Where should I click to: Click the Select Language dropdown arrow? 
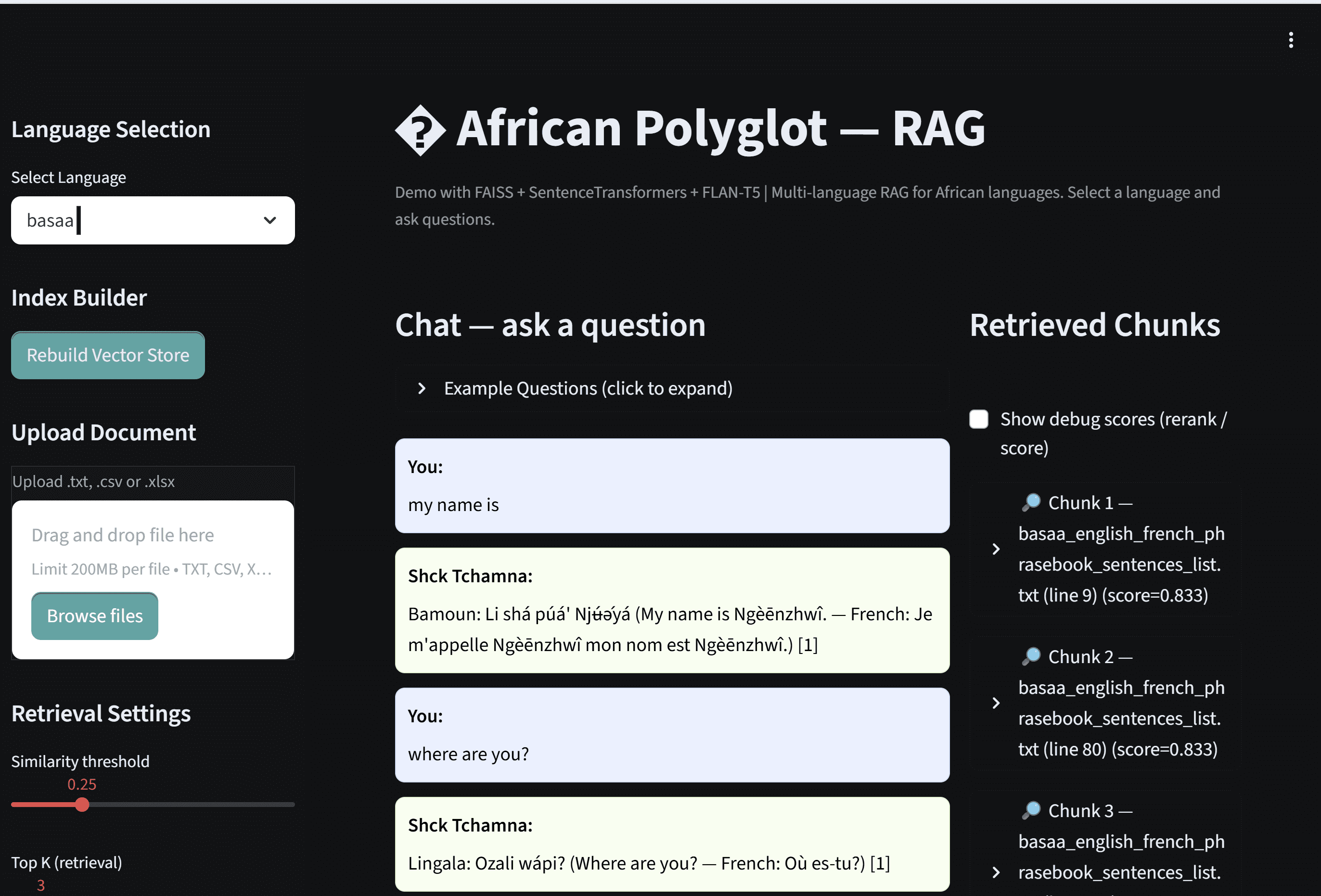click(270, 220)
